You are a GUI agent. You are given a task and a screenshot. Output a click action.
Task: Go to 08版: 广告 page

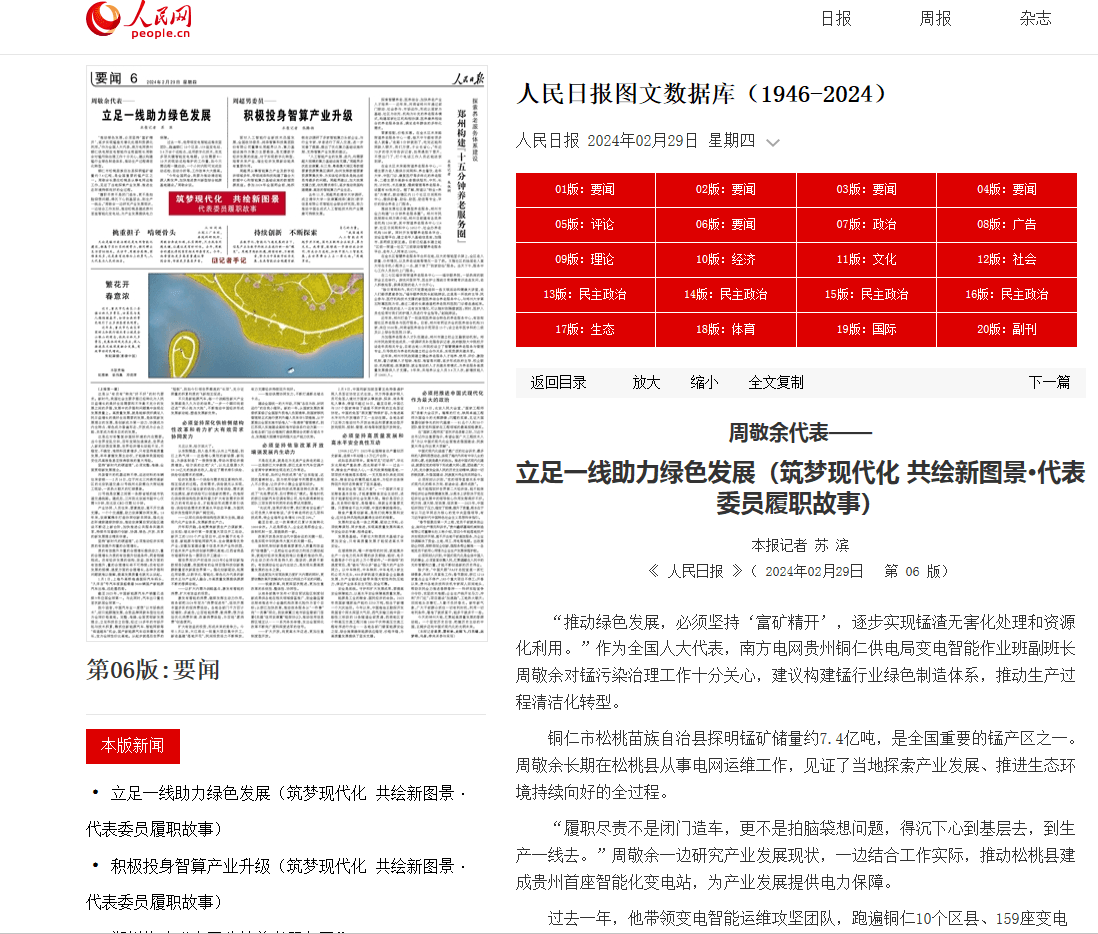pyautogui.click(x=1007, y=225)
